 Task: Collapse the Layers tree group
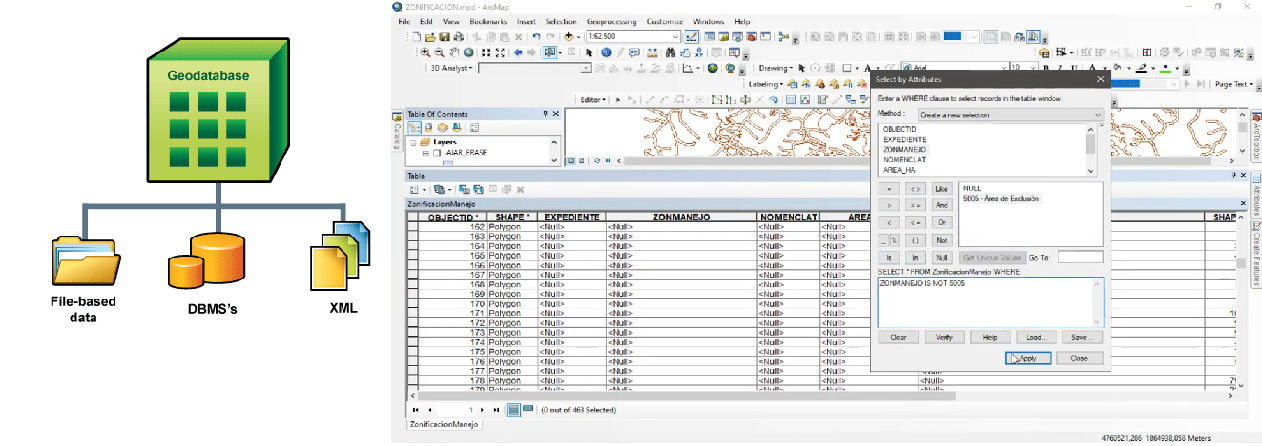413,142
